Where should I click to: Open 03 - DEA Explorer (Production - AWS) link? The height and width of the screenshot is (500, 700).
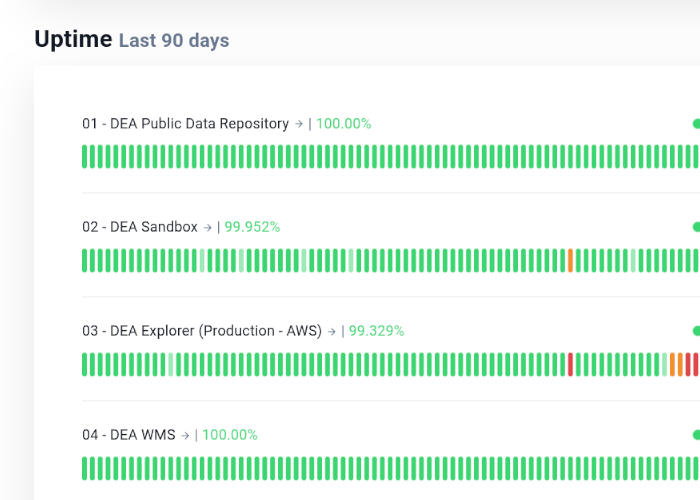(202, 331)
